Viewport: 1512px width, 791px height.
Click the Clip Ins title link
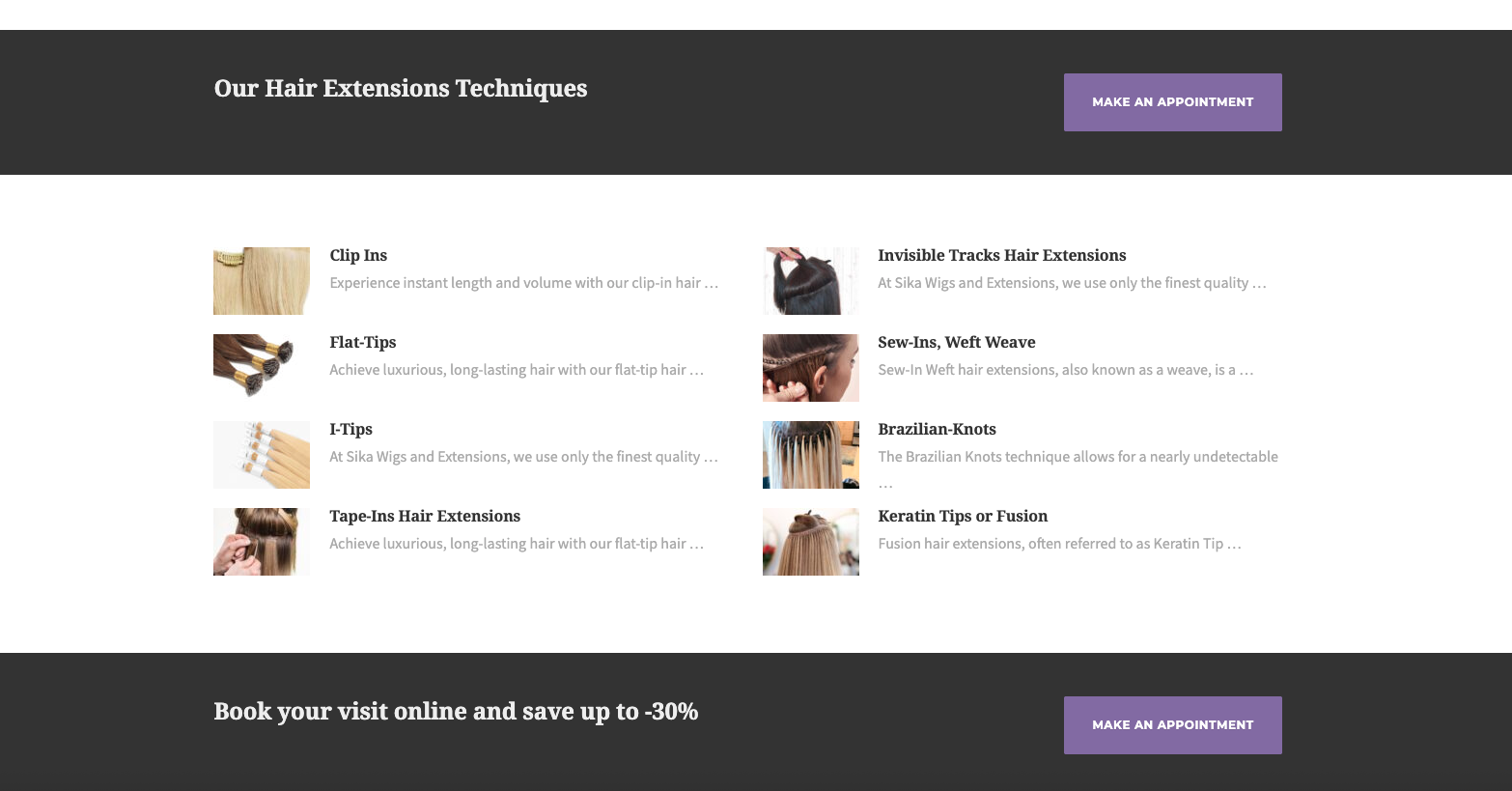[x=358, y=255]
